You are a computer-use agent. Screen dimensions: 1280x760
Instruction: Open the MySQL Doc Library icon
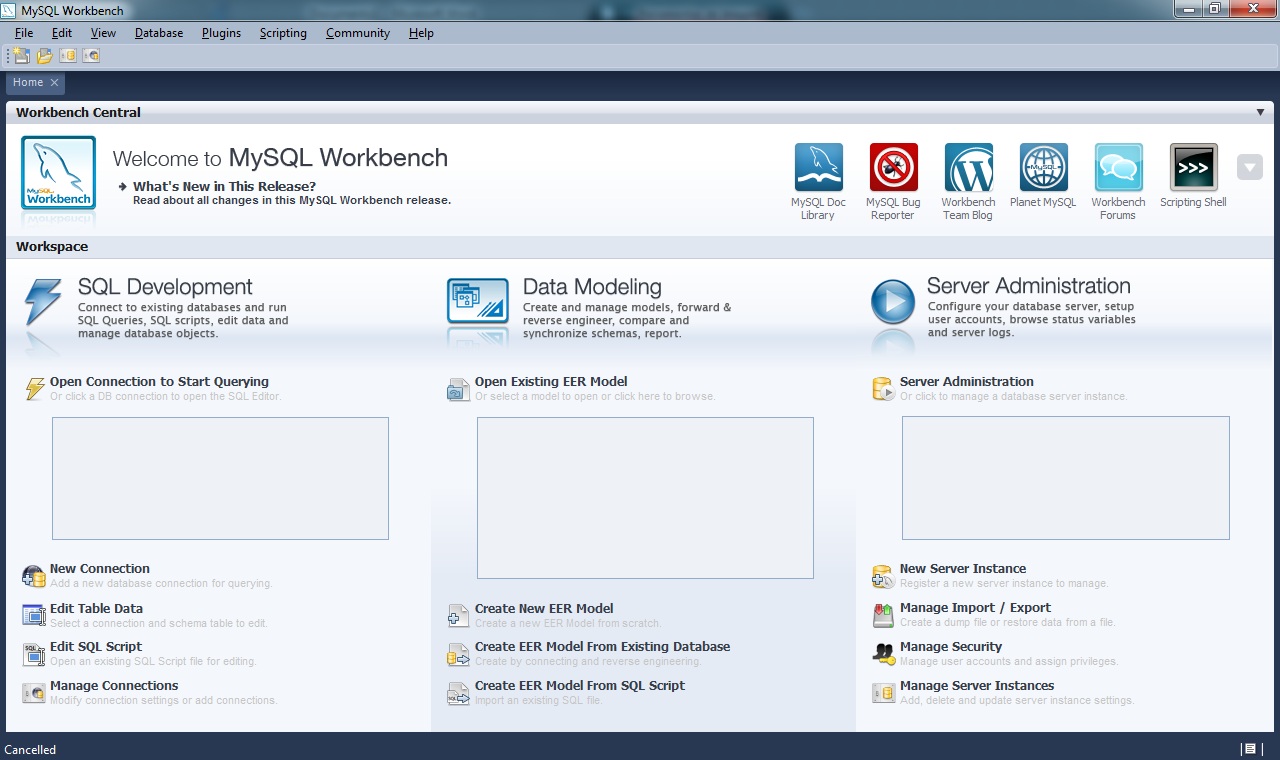click(819, 167)
